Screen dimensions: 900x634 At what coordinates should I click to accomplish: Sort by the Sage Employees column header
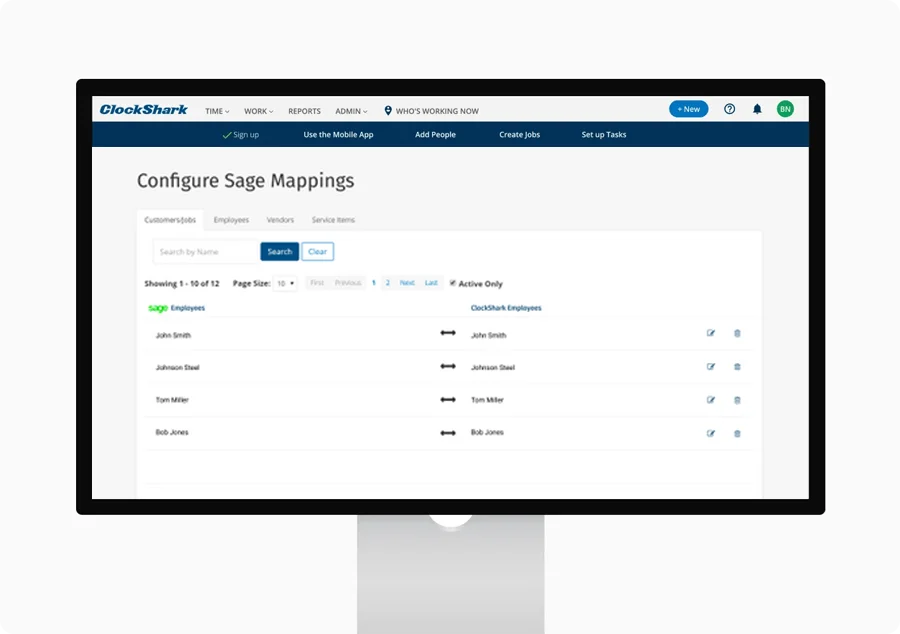[188, 308]
